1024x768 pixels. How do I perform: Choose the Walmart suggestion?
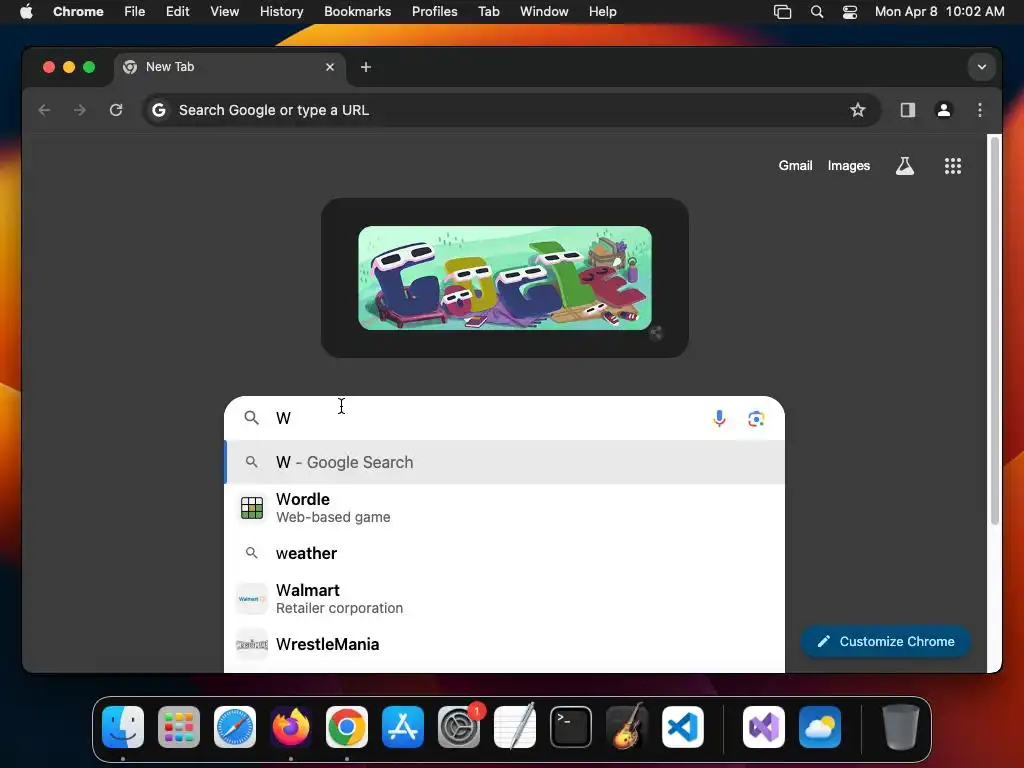504,598
